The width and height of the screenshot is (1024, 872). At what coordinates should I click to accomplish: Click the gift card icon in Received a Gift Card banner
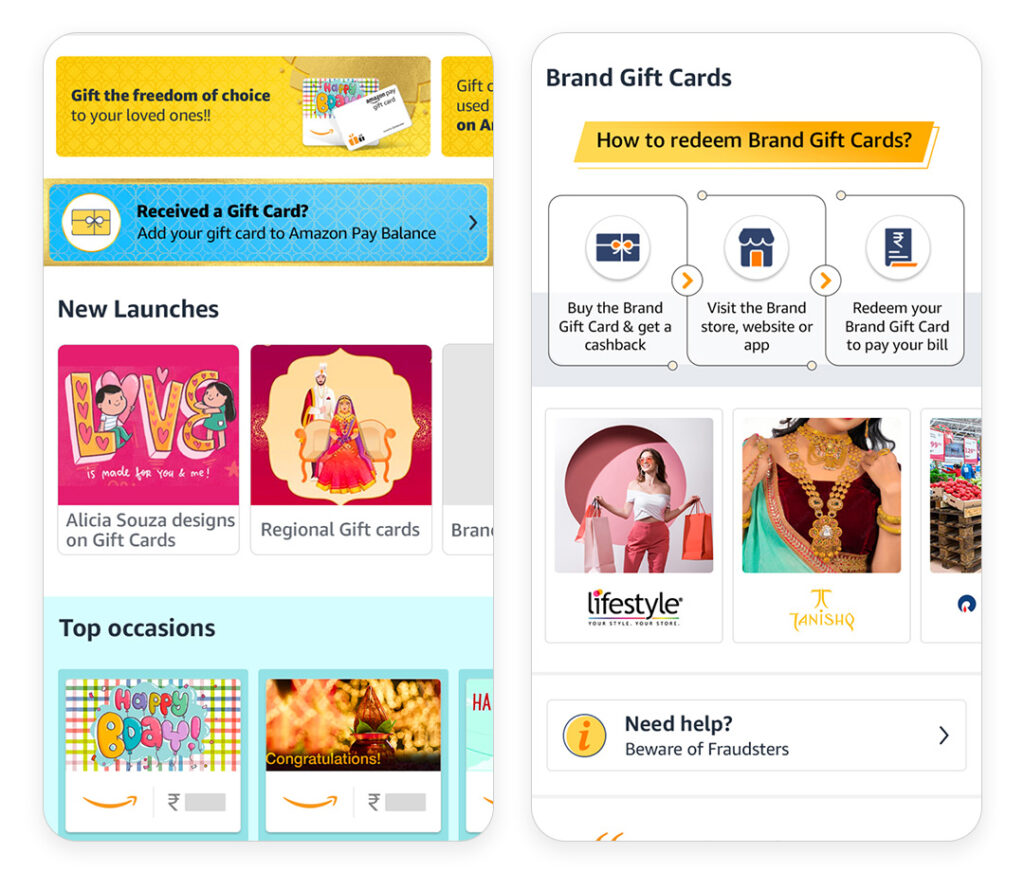tap(91, 222)
